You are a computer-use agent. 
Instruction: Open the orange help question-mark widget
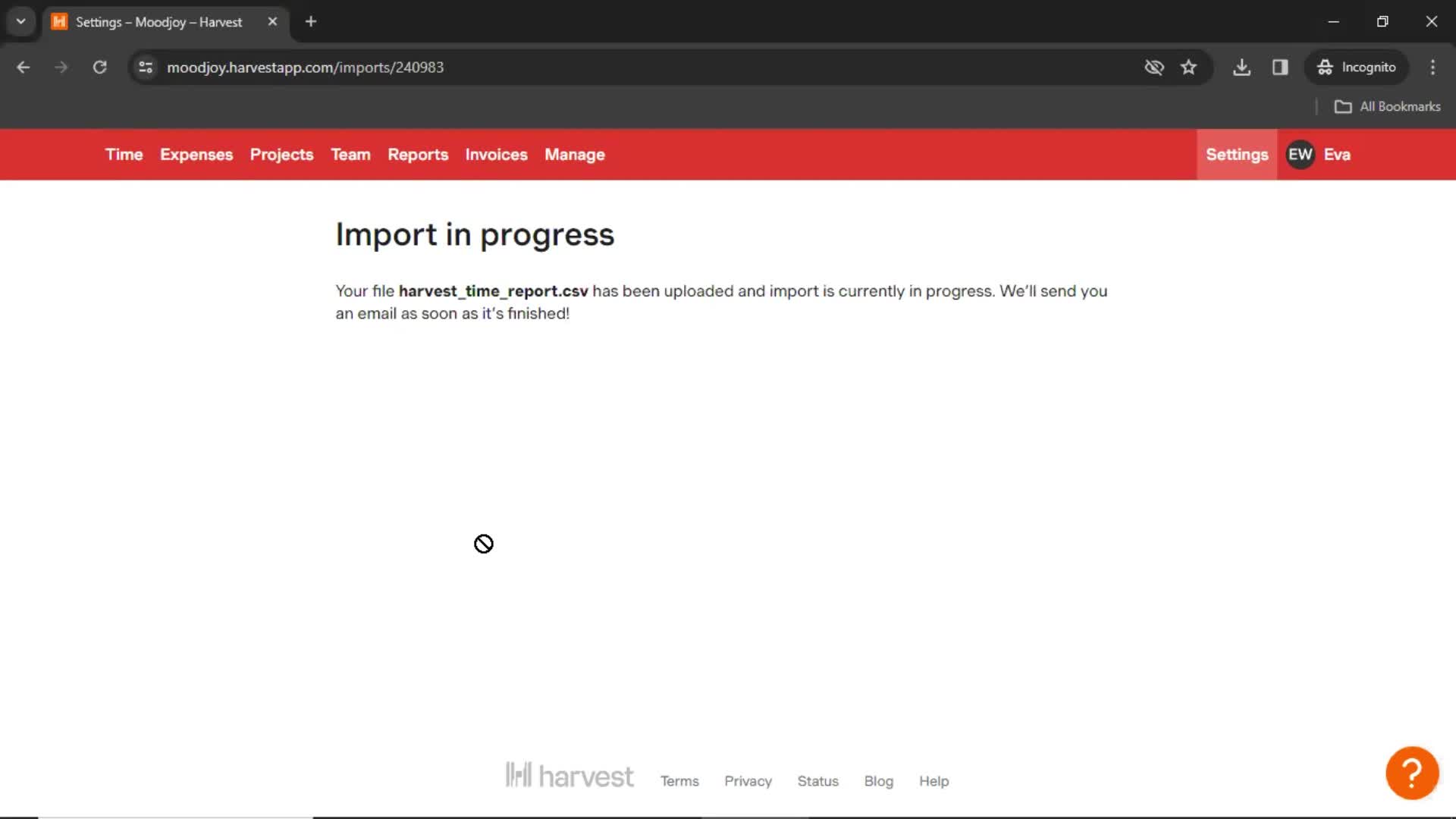[1412, 773]
